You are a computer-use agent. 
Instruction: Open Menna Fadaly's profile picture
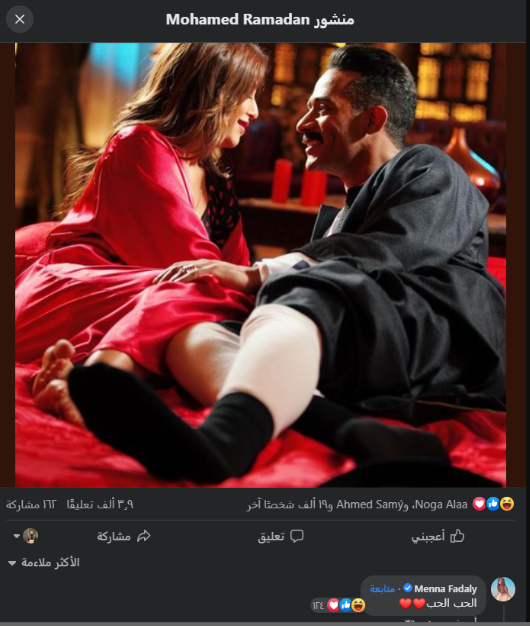coord(503,589)
